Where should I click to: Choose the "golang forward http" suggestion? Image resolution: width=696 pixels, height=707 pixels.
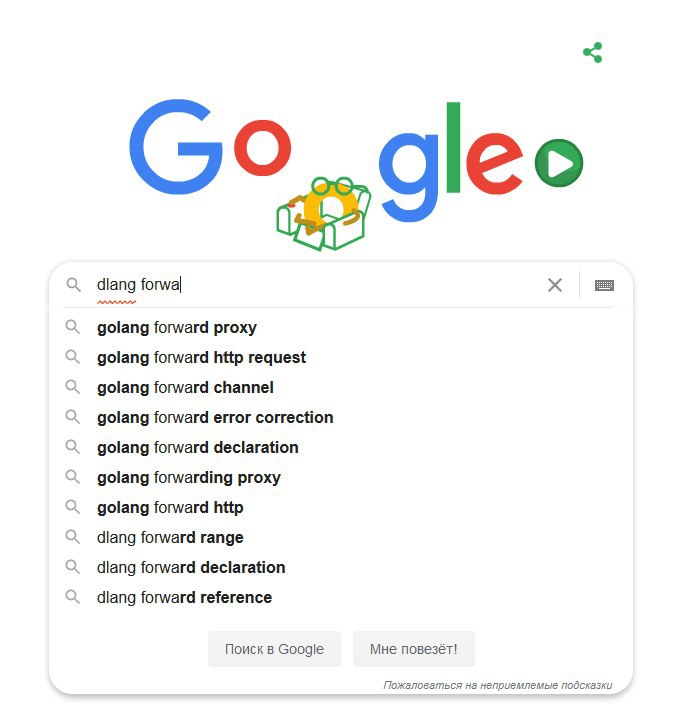[x=170, y=507]
